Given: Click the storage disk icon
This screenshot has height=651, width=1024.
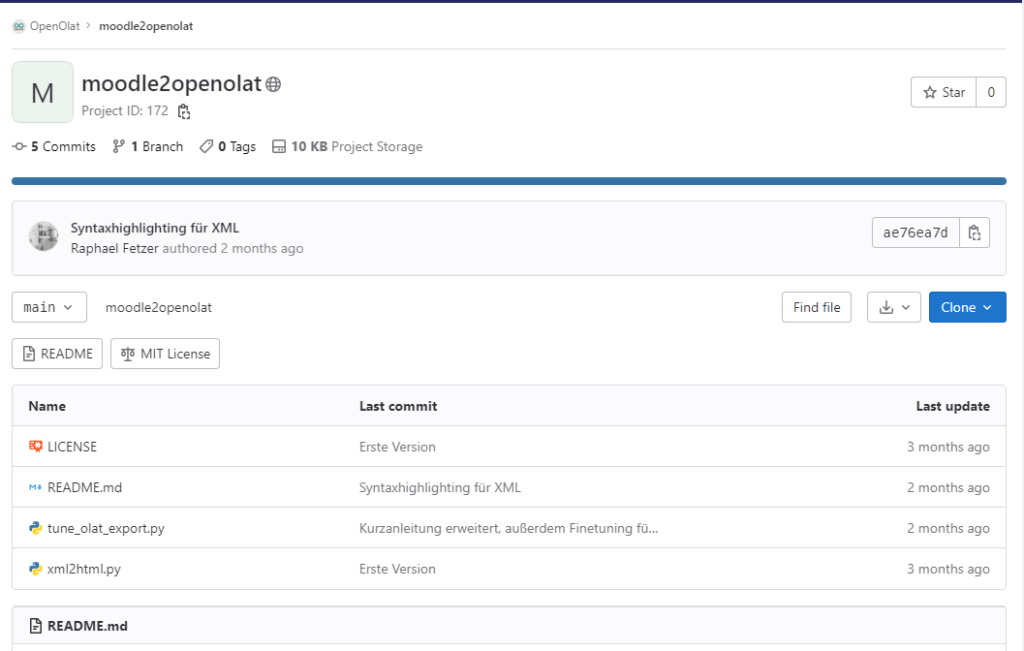Looking at the screenshot, I should [x=279, y=146].
